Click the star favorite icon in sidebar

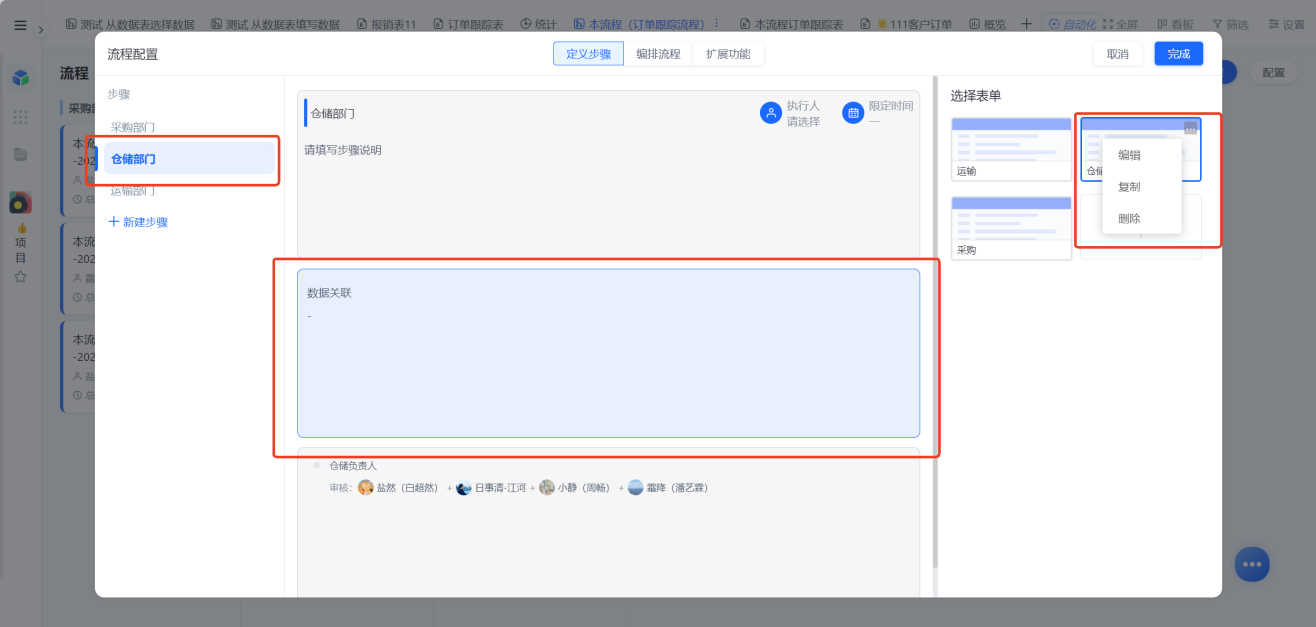pos(21,277)
